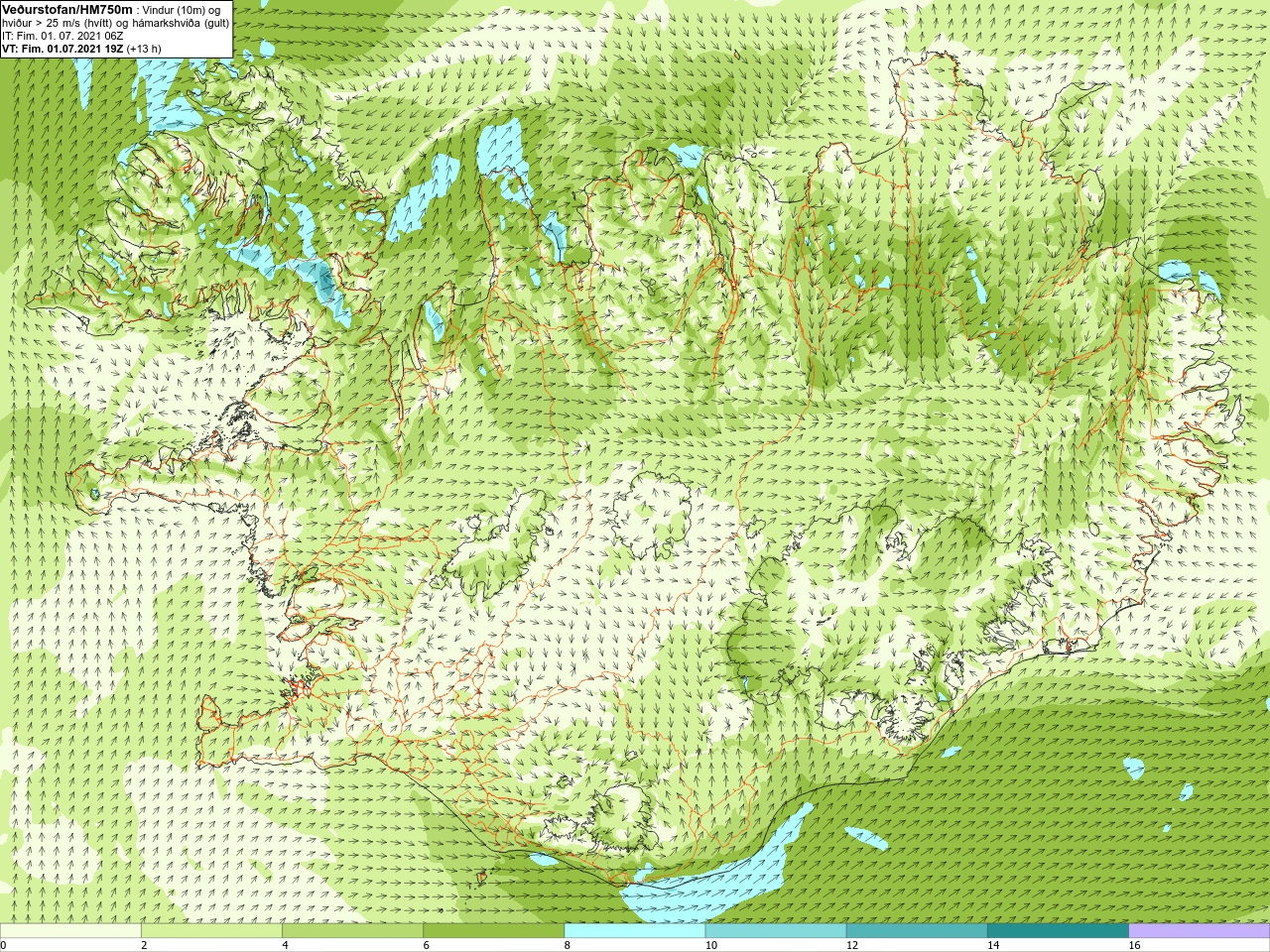The width and height of the screenshot is (1270, 952).
Task: Click the light cyan 8–10 m/s legend segment
Action: coord(635,931)
